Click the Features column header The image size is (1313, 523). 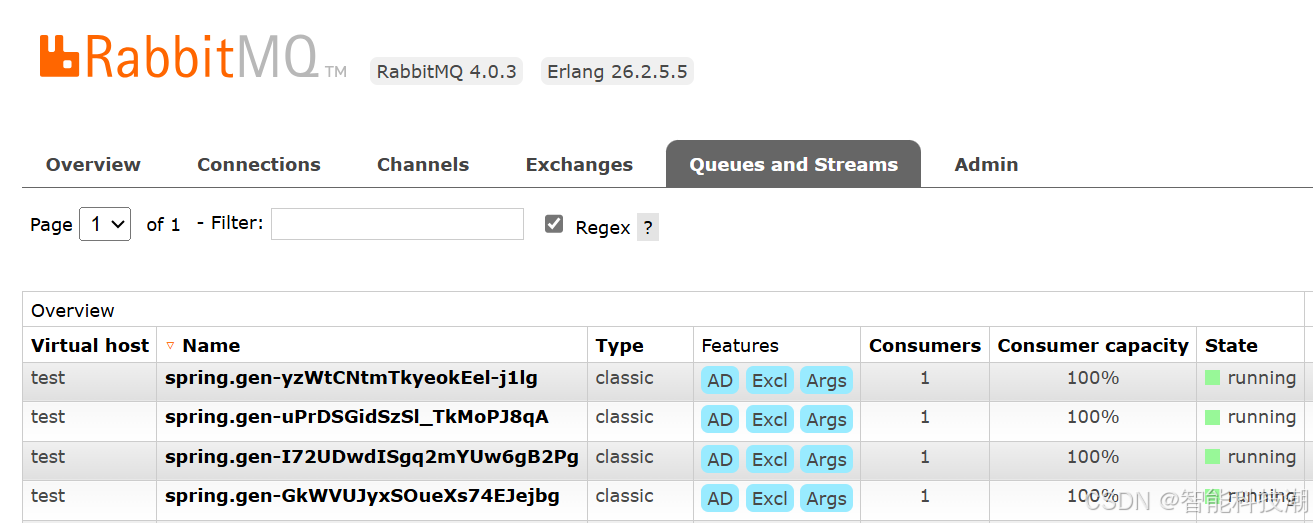[740, 345]
